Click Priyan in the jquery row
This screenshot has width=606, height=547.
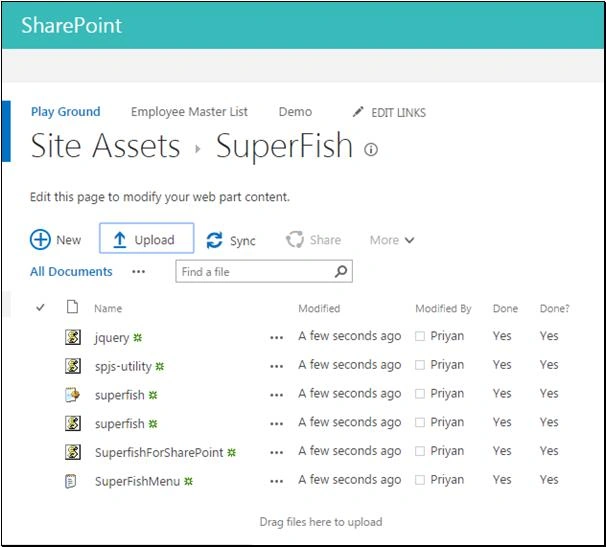447,336
